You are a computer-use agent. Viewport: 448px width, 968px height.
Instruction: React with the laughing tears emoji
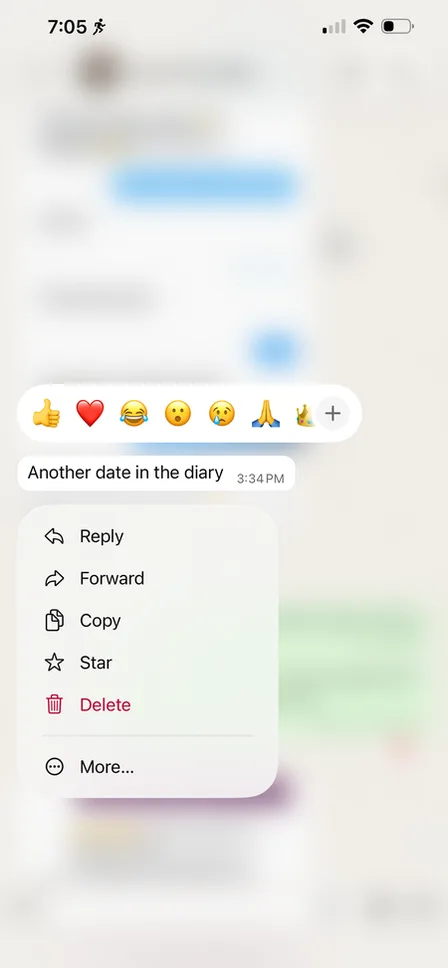coord(134,413)
